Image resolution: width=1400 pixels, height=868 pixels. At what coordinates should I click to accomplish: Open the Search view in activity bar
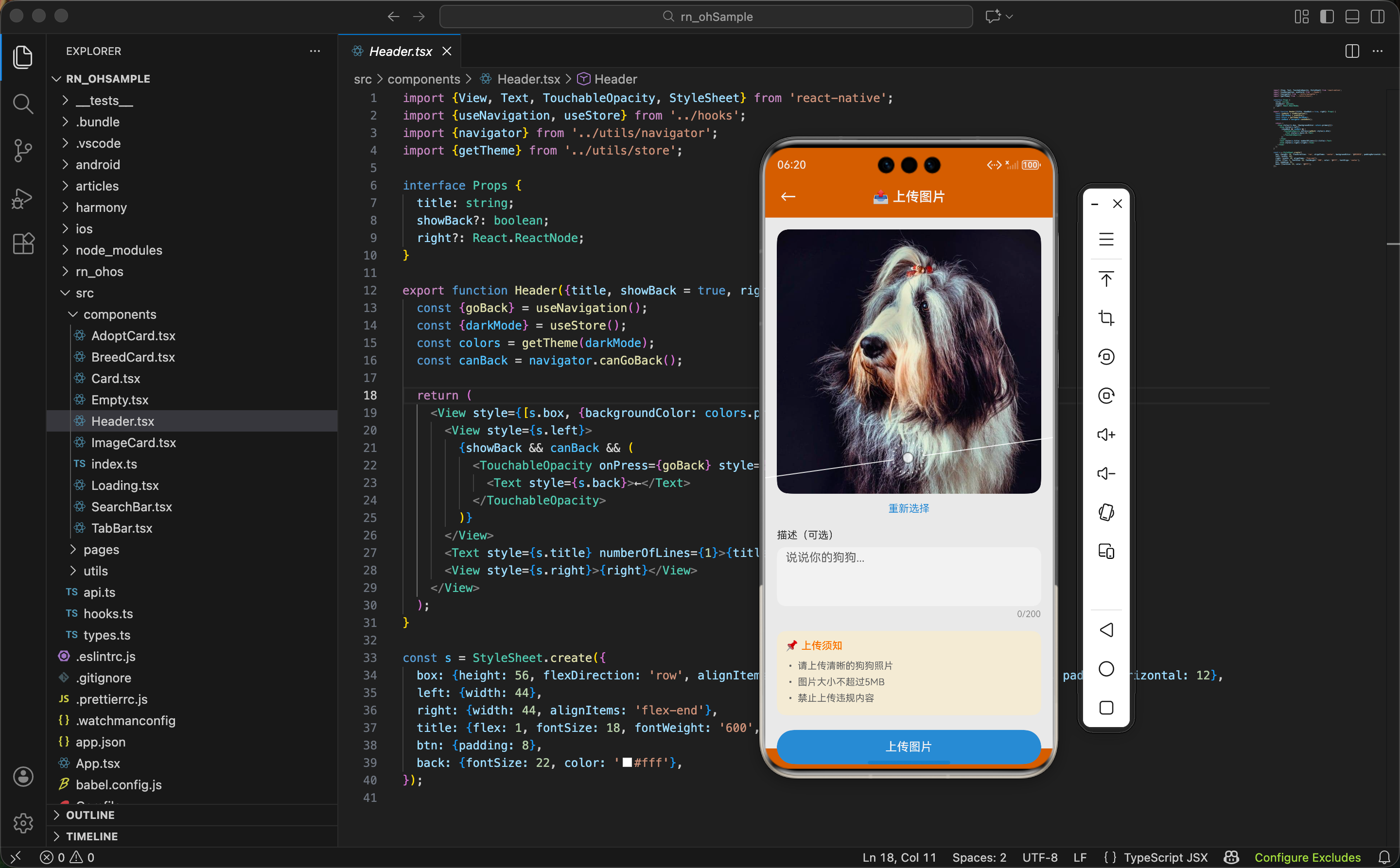point(23,104)
